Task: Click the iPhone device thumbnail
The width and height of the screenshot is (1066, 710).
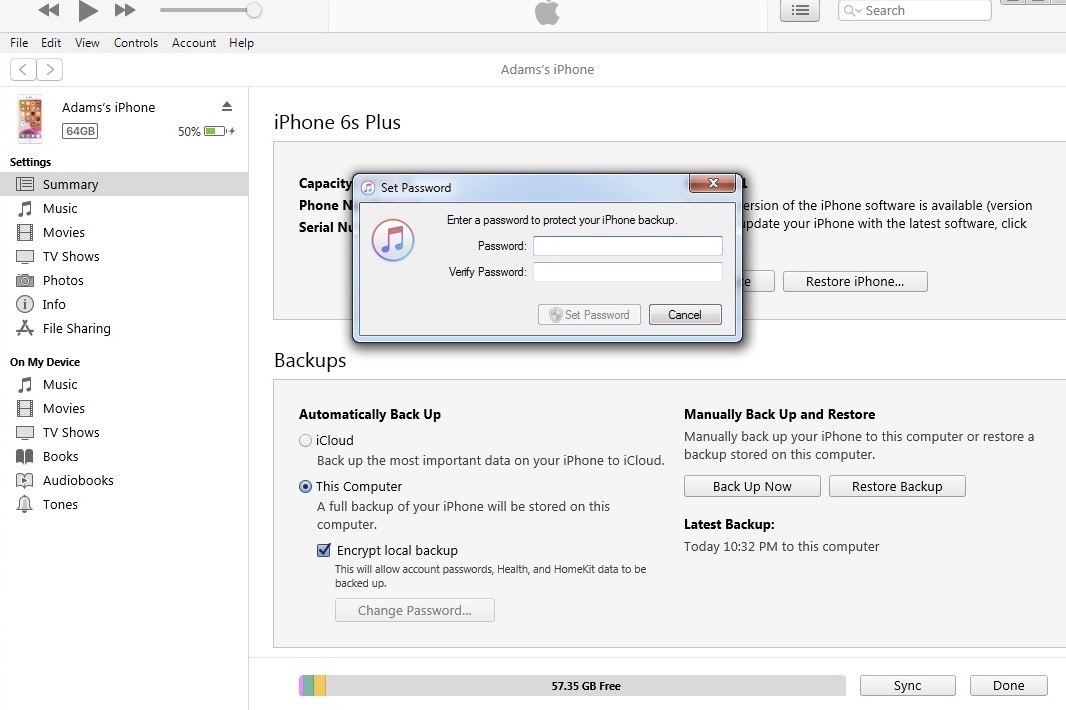Action: tap(30, 119)
